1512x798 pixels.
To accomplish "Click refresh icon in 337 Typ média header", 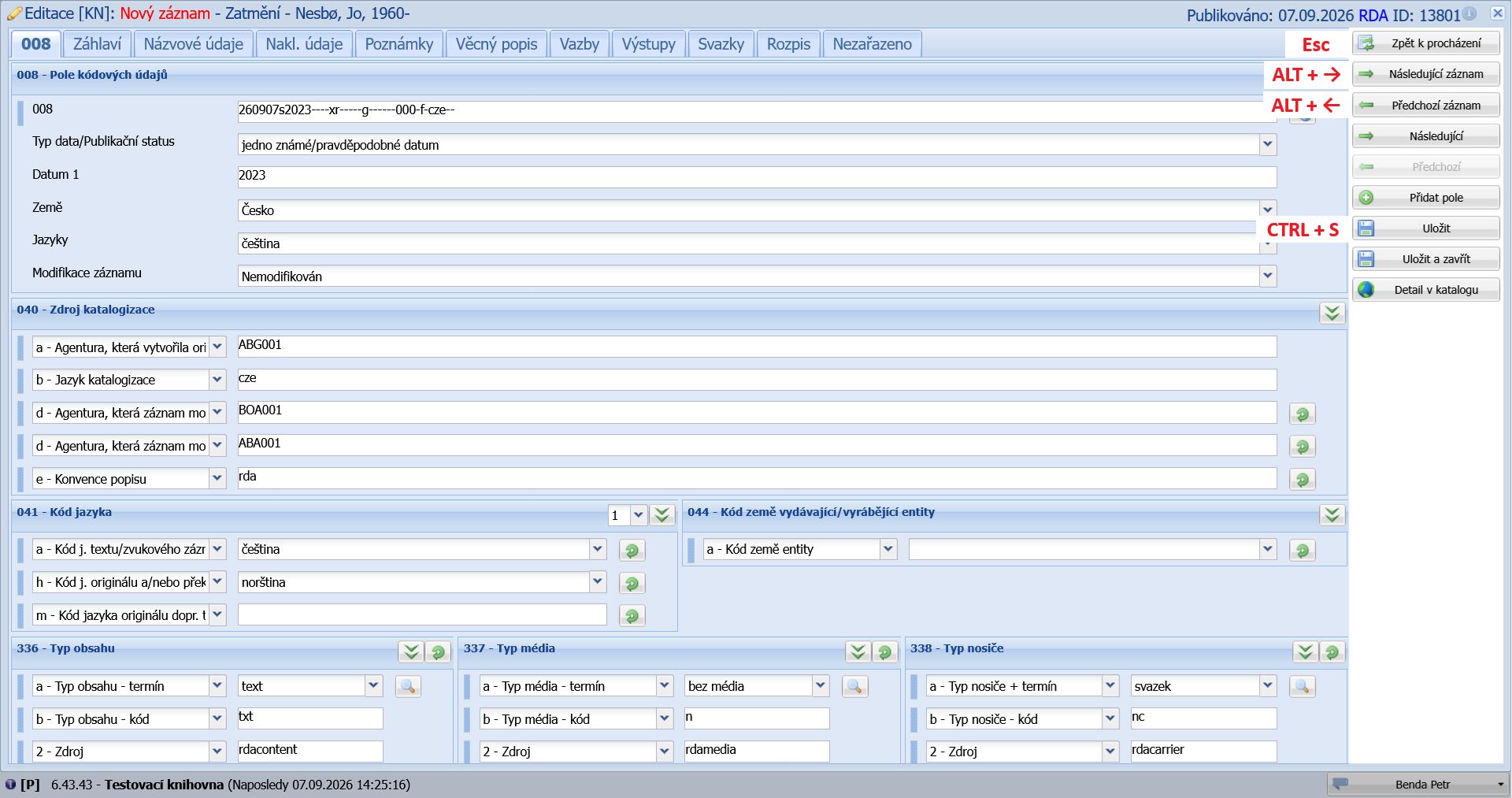I will tap(885, 651).
